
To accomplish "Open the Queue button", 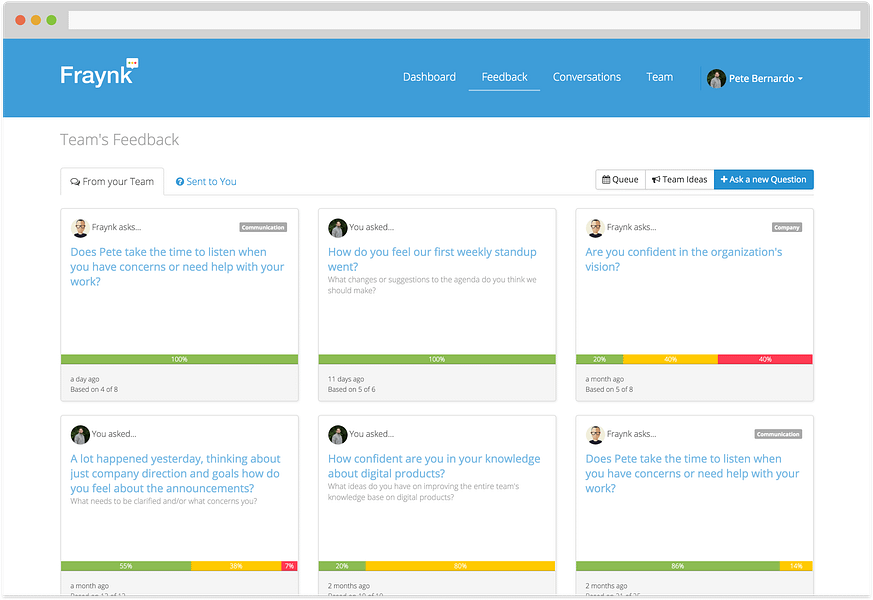I will click(x=620, y=179).
